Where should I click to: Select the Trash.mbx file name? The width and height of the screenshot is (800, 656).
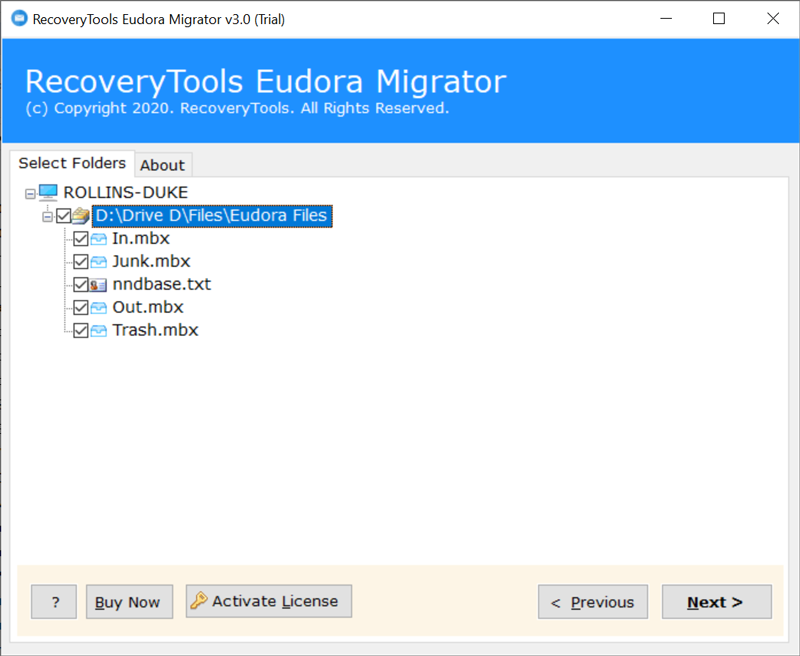coord(155,330)
